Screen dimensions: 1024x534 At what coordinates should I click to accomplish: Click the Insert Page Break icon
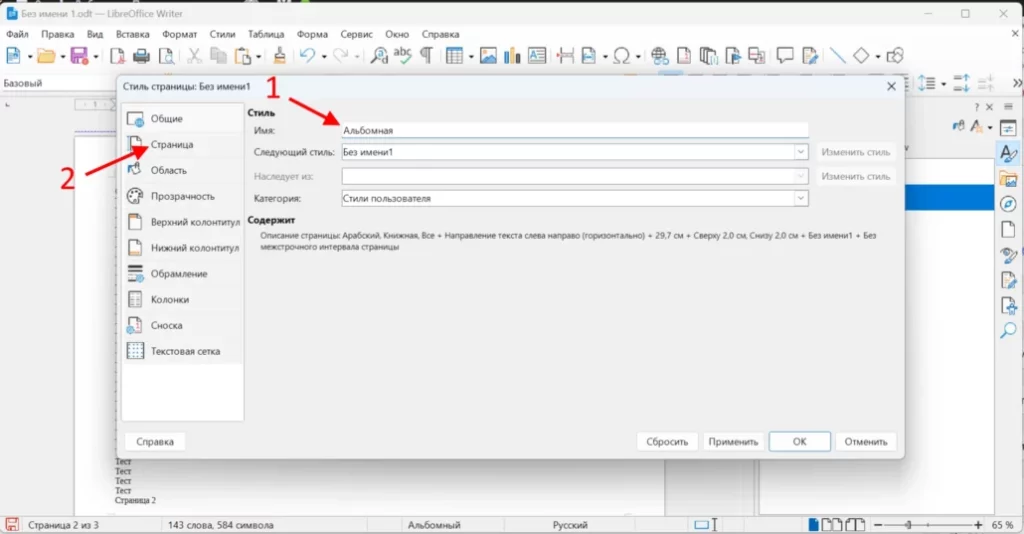click(566, 56)
